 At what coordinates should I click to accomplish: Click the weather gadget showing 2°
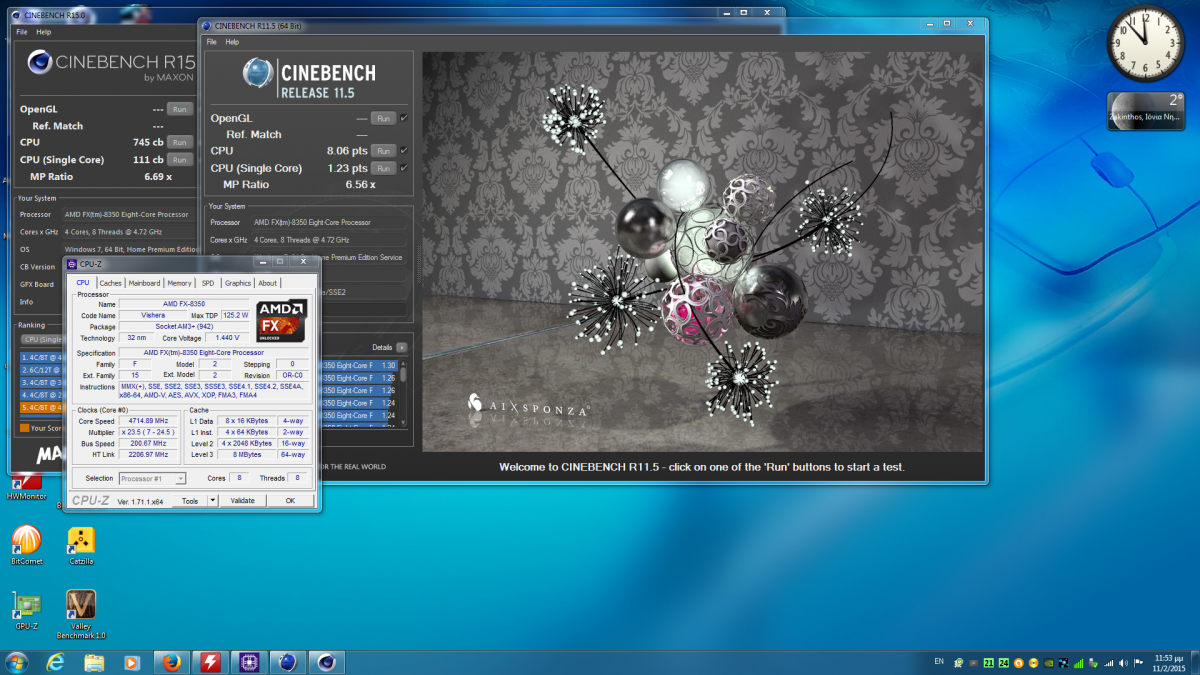(x=1145, y=112)
